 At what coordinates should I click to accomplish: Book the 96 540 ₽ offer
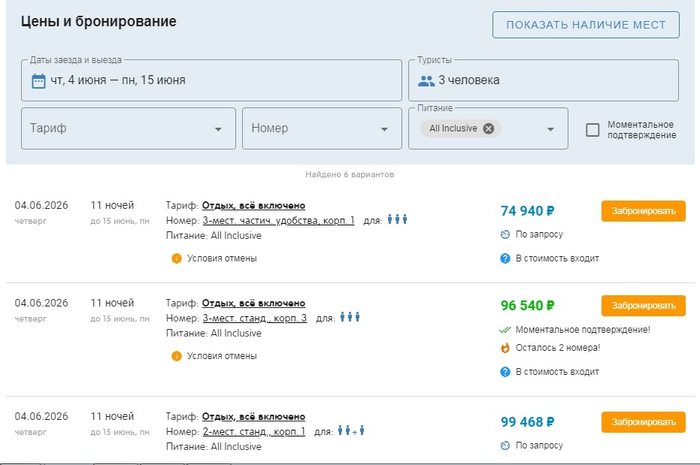click(643, 305)
